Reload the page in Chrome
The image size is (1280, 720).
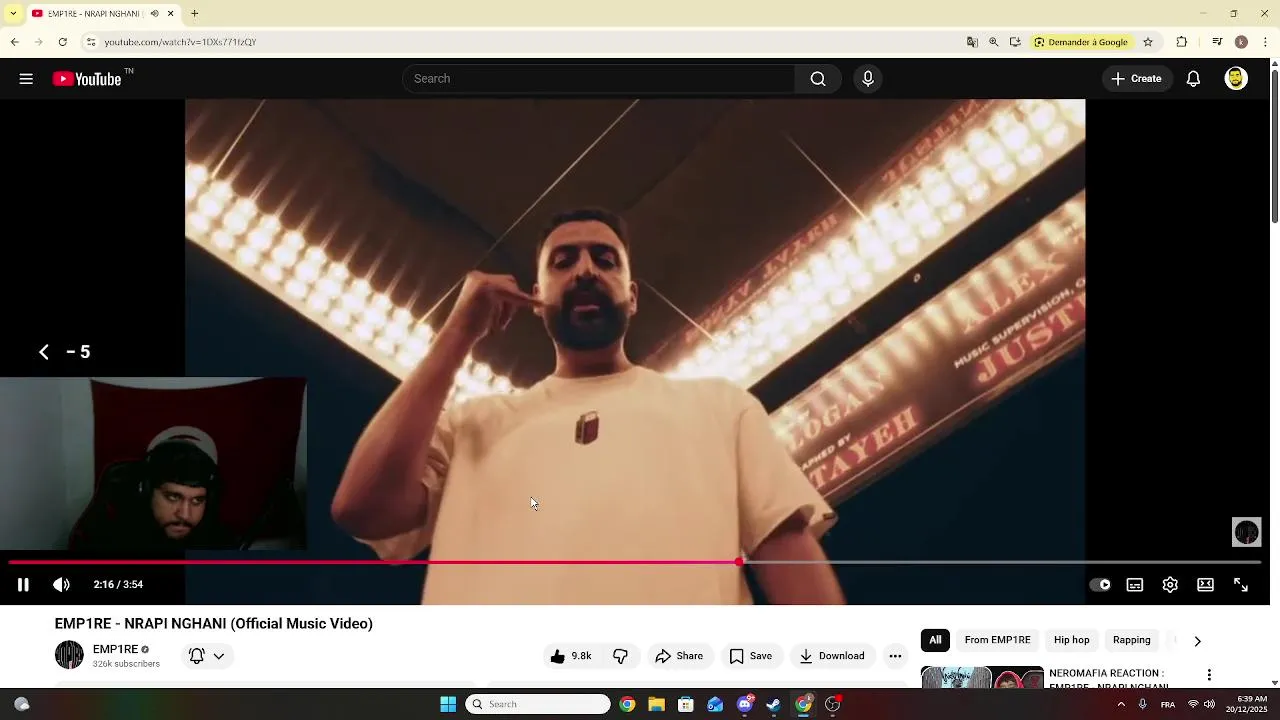coord(62,42)
